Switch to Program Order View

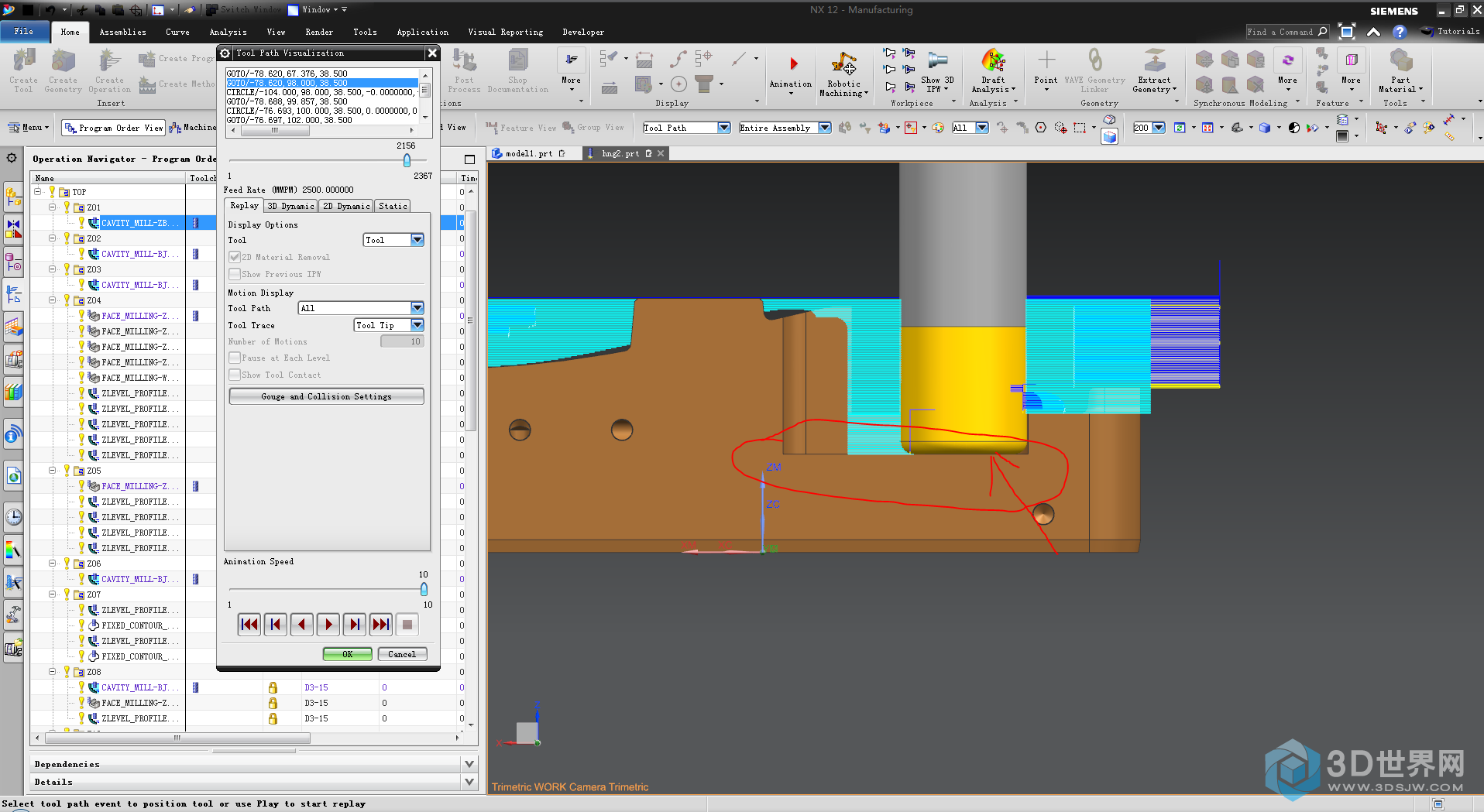(115, 128)
